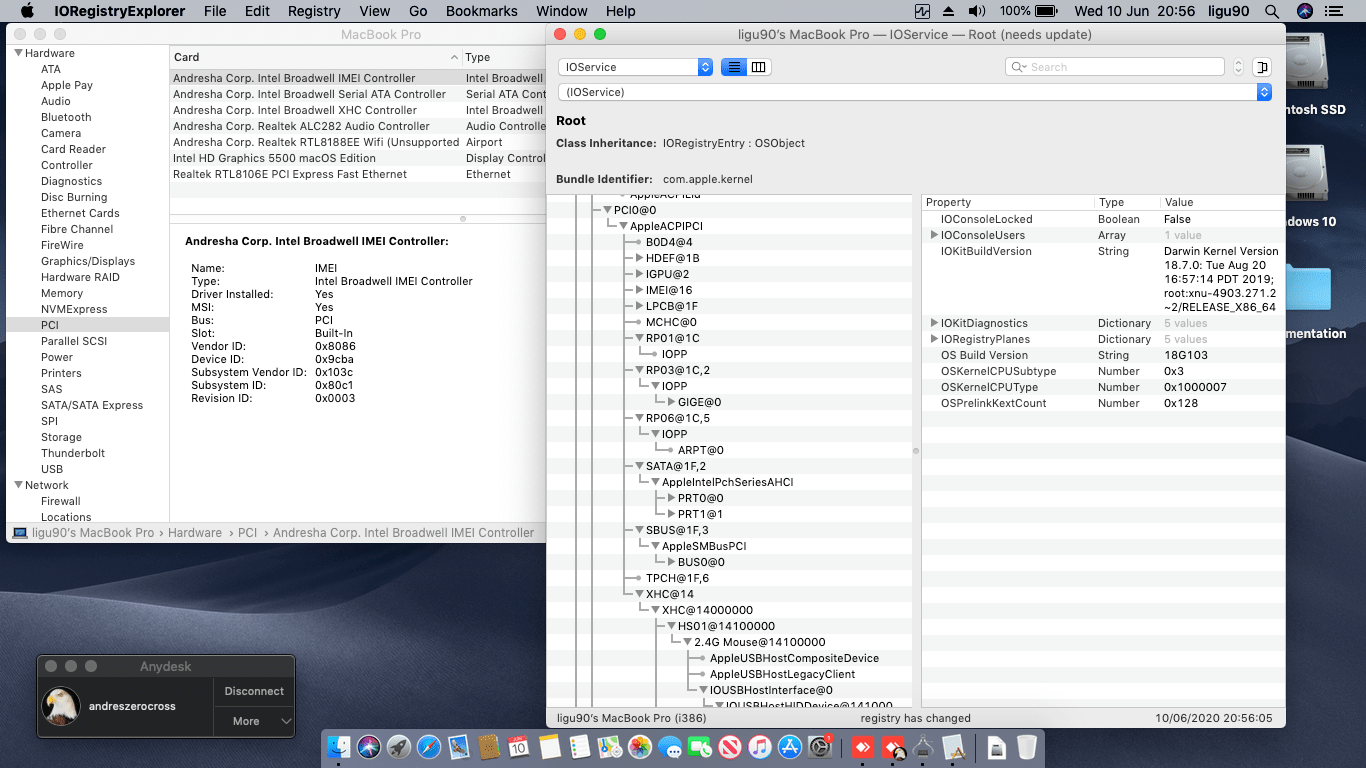
Task: Launch Safari from the dock
Action: [x=429, y=746]
